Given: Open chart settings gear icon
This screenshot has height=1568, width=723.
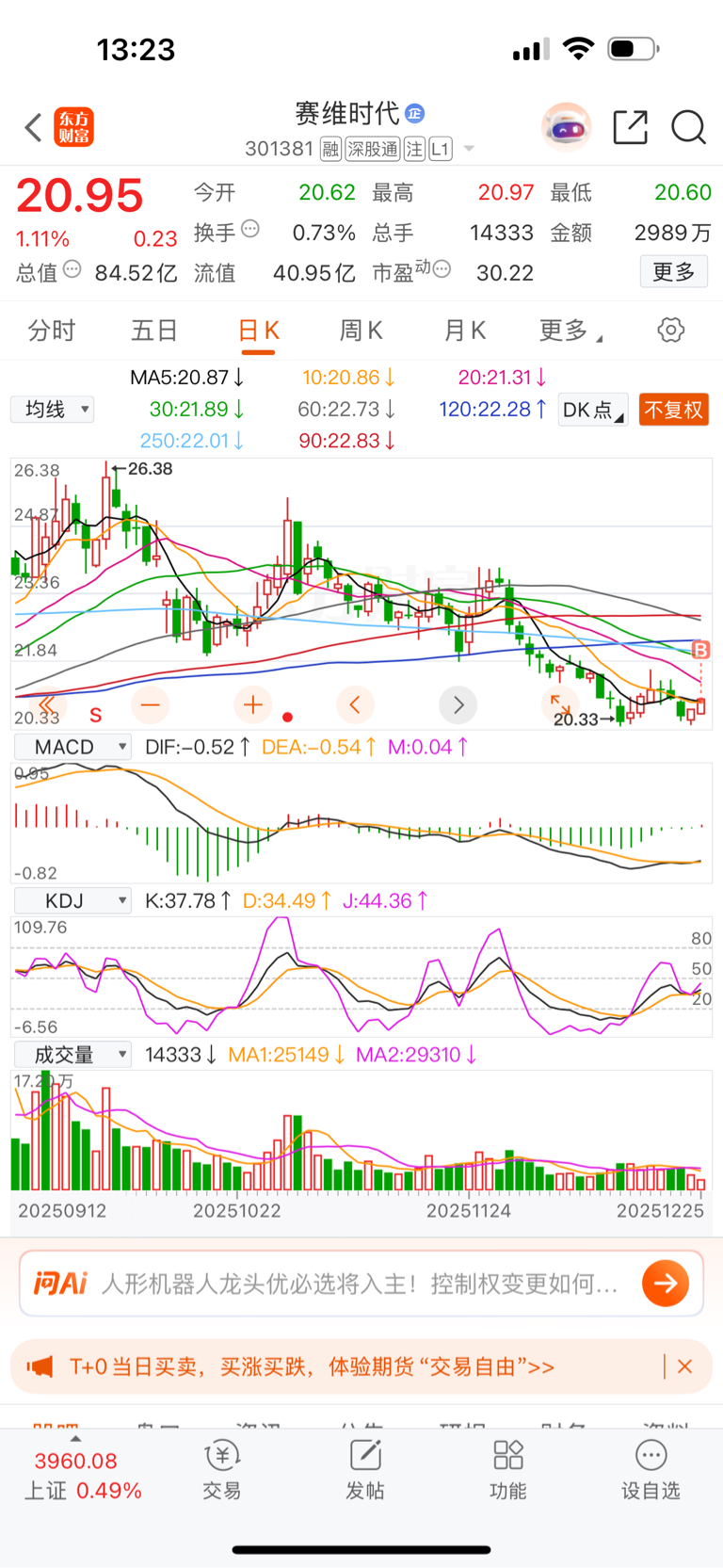Looking at the screenshot, I should click(670, 330).
